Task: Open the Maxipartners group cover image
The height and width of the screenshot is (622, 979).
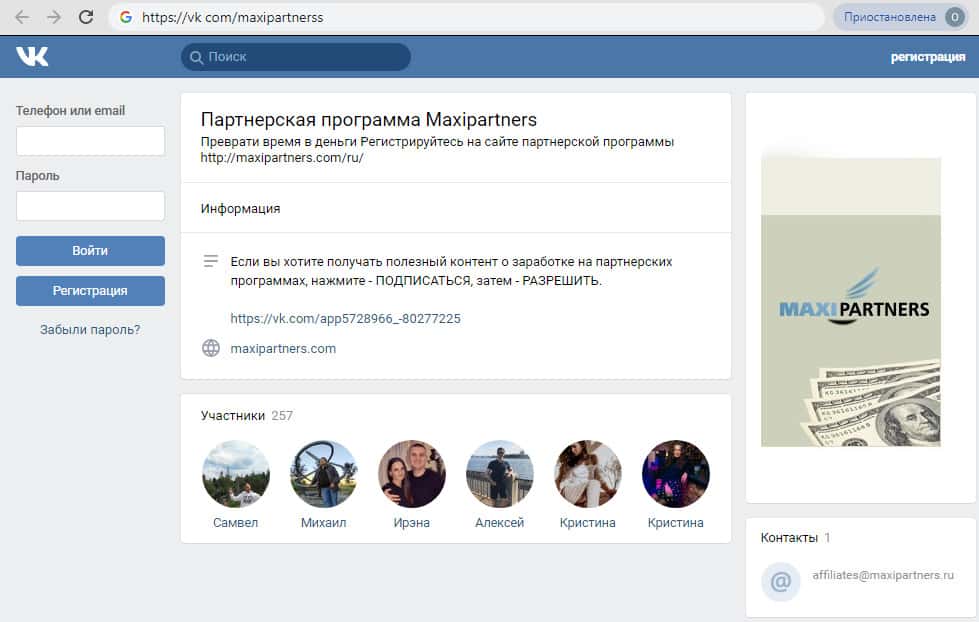Action: 850,300
